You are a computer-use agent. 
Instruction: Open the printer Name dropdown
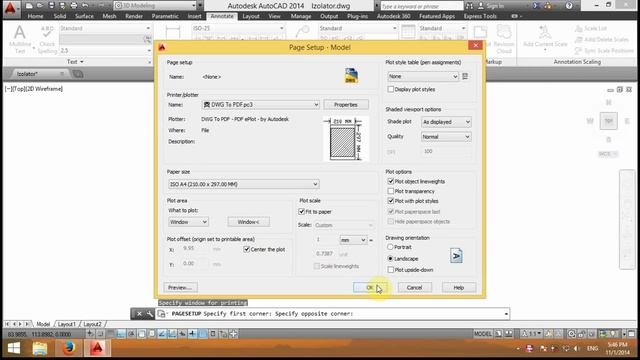tap(260, 104)
